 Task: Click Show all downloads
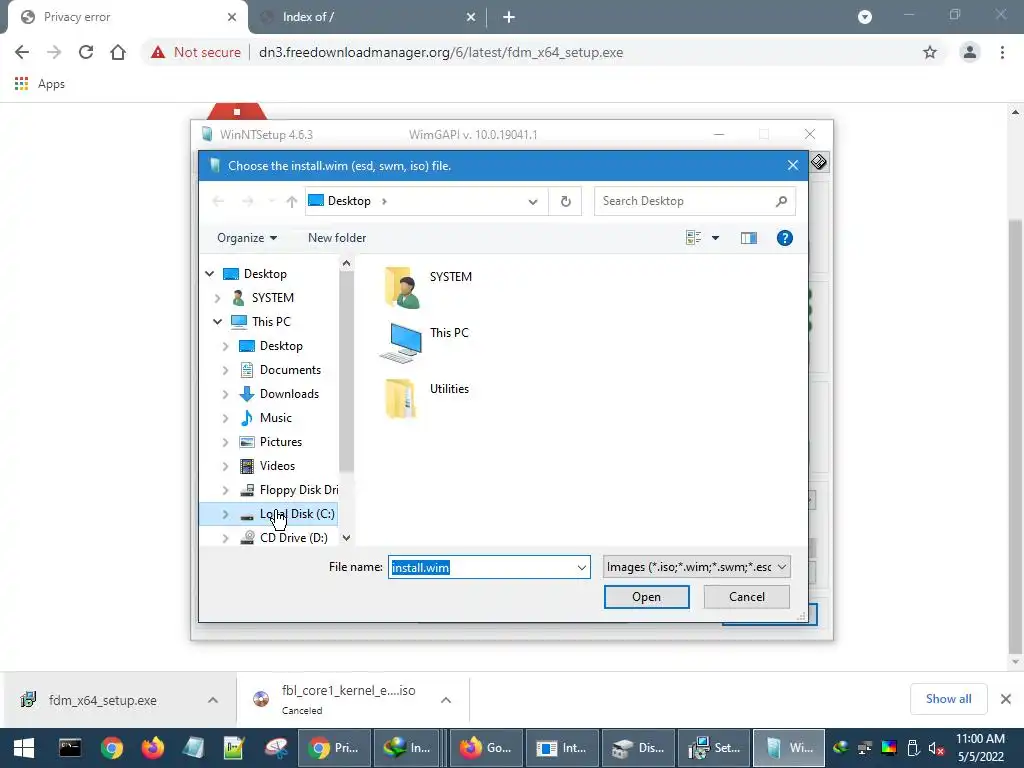point(948,699)
